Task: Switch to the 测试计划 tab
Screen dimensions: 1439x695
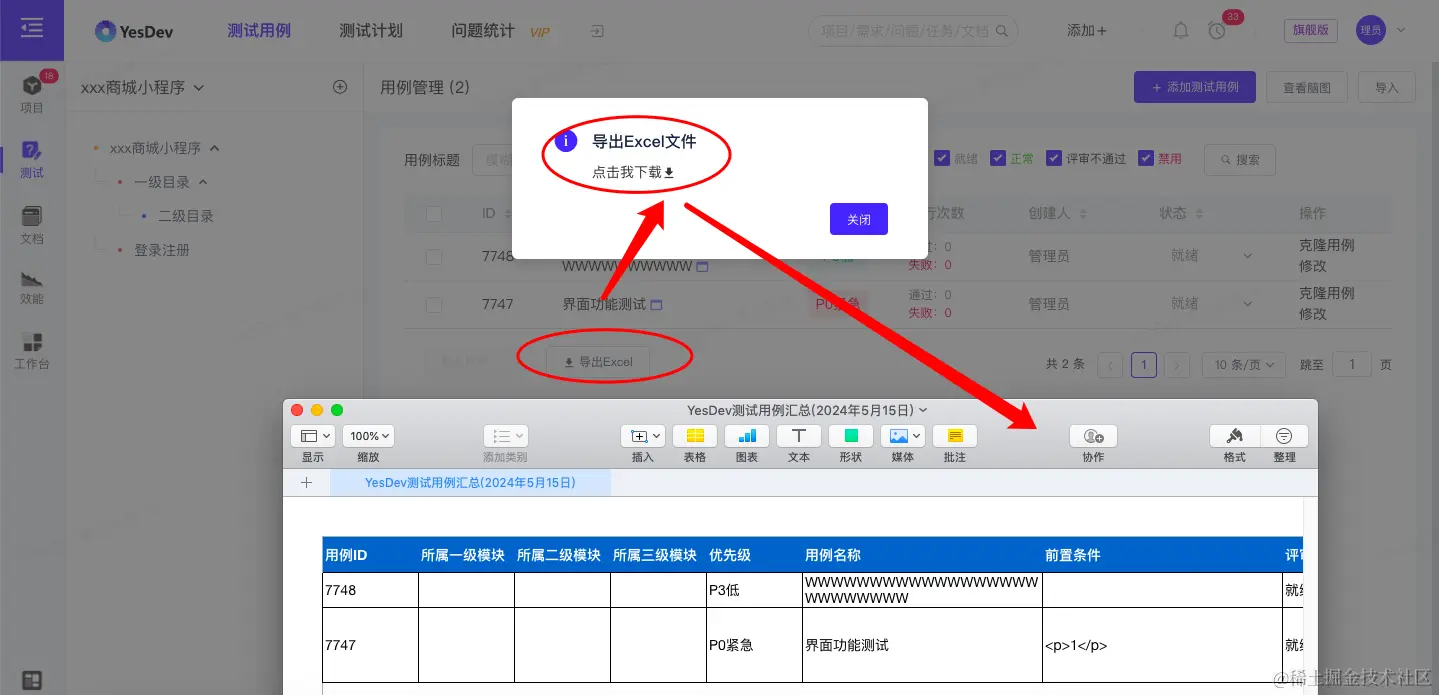Action: click(371, 31)
